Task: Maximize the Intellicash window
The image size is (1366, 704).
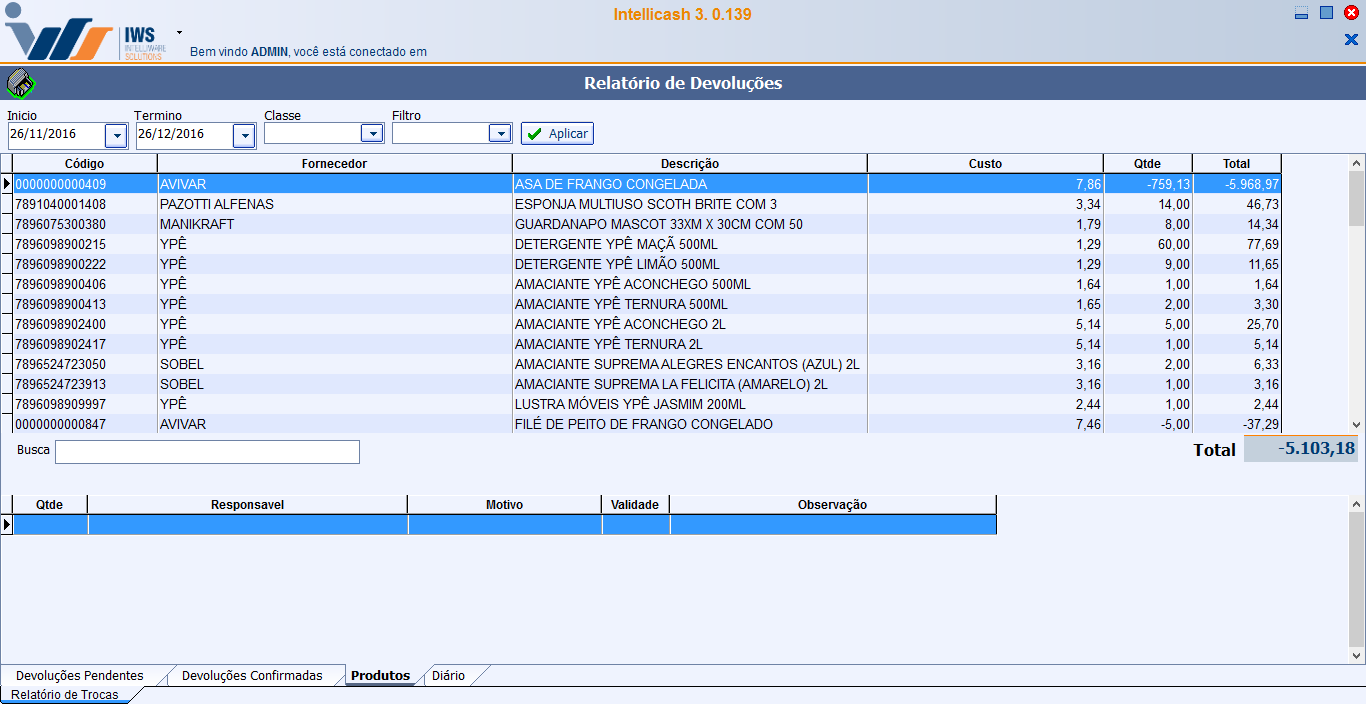Action: click(1326, 13)
